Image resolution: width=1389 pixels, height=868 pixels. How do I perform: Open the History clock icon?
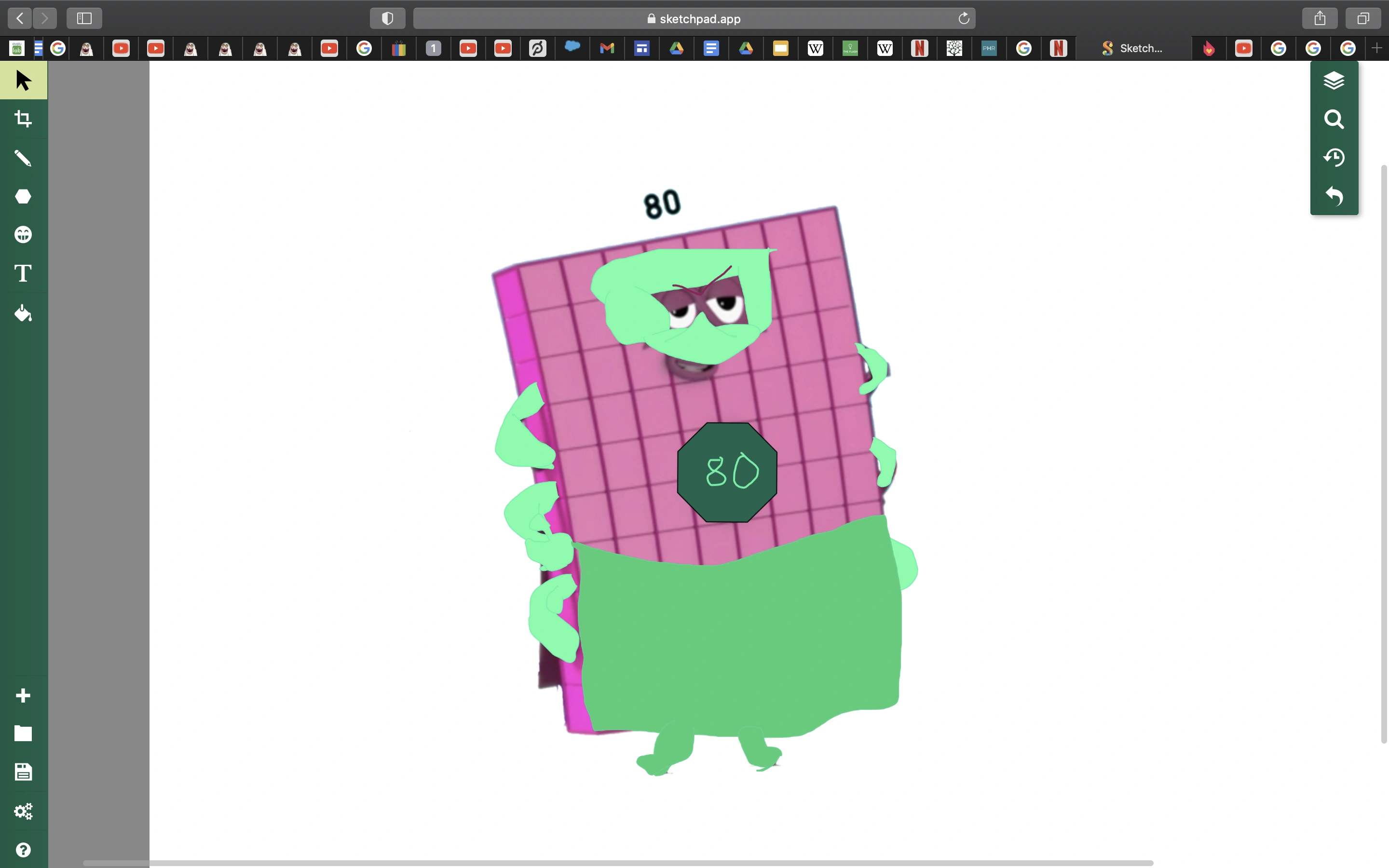(x=1334, y=157)
